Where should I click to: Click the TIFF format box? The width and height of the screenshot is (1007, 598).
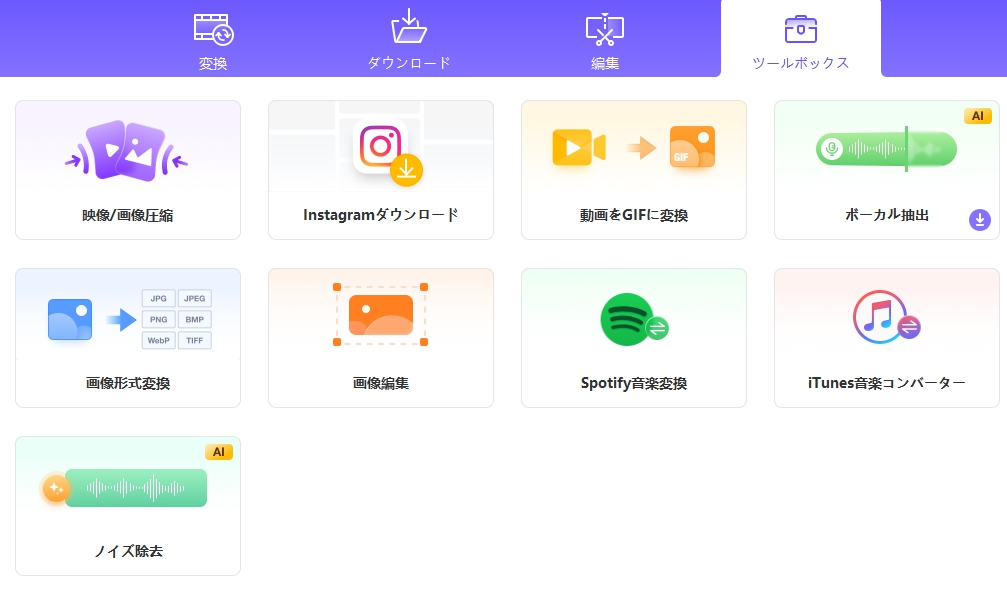tap(195, 340)
